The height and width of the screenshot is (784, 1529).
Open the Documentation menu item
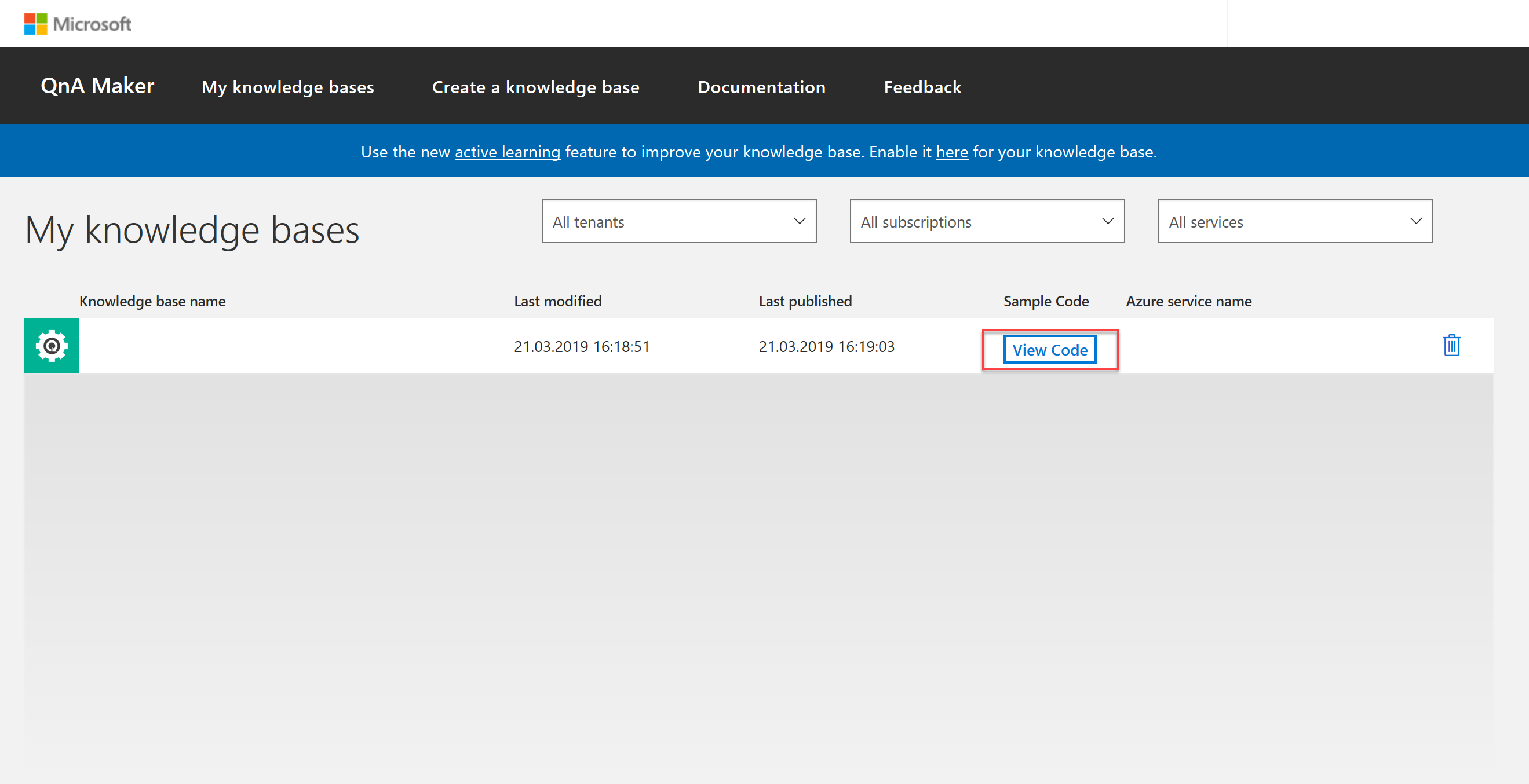point(761,87)
